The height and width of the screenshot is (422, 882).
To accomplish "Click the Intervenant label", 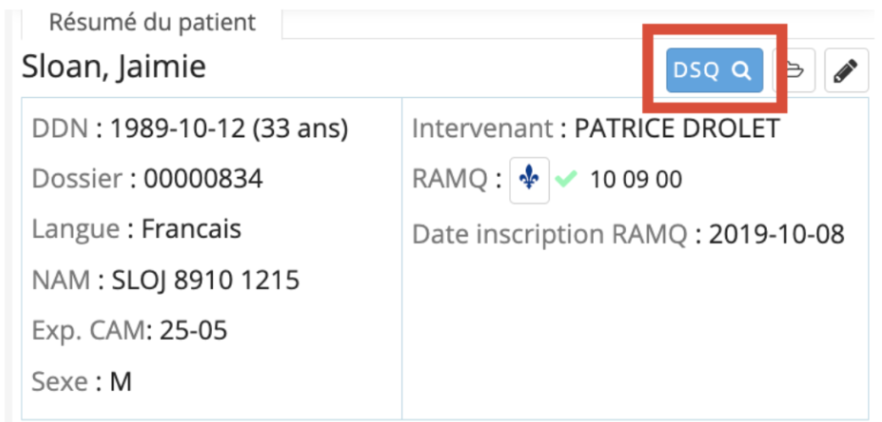I will pyautogui.click(x=483, y=129).
